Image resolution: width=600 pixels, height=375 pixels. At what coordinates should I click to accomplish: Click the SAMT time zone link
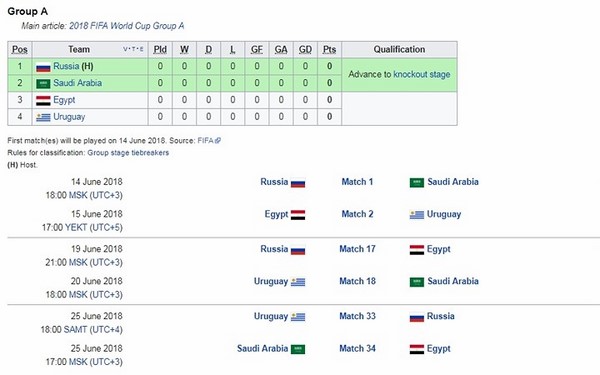click(75, 329)
